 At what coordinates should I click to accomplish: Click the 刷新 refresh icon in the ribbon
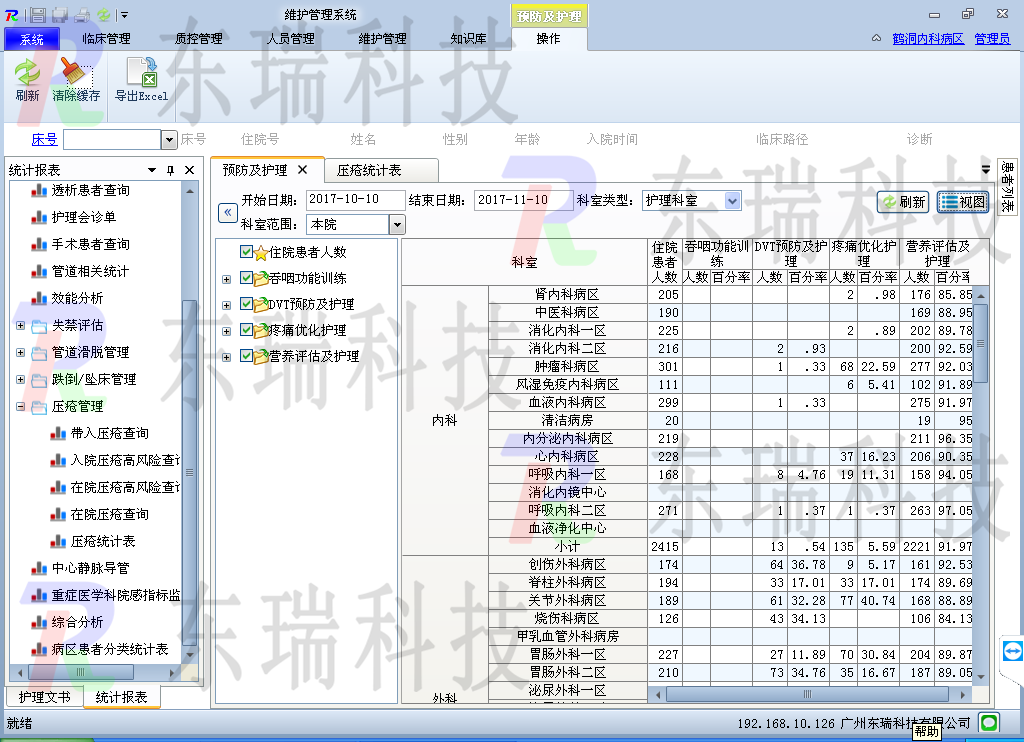point(27,72)
